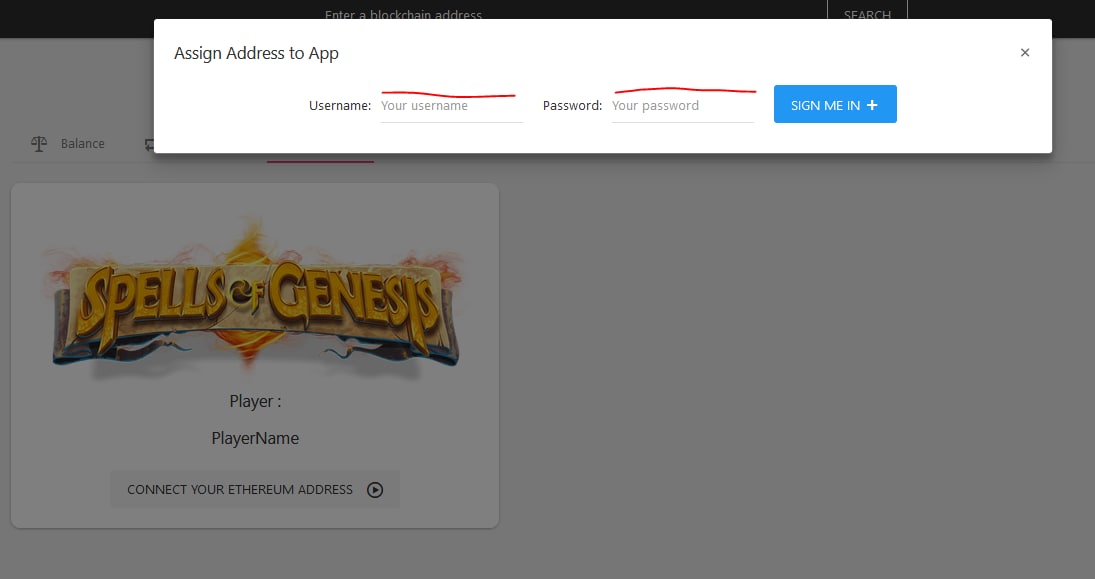
Task: Close the Assign Address to App dialog
Action: (x=1024, y=52)
